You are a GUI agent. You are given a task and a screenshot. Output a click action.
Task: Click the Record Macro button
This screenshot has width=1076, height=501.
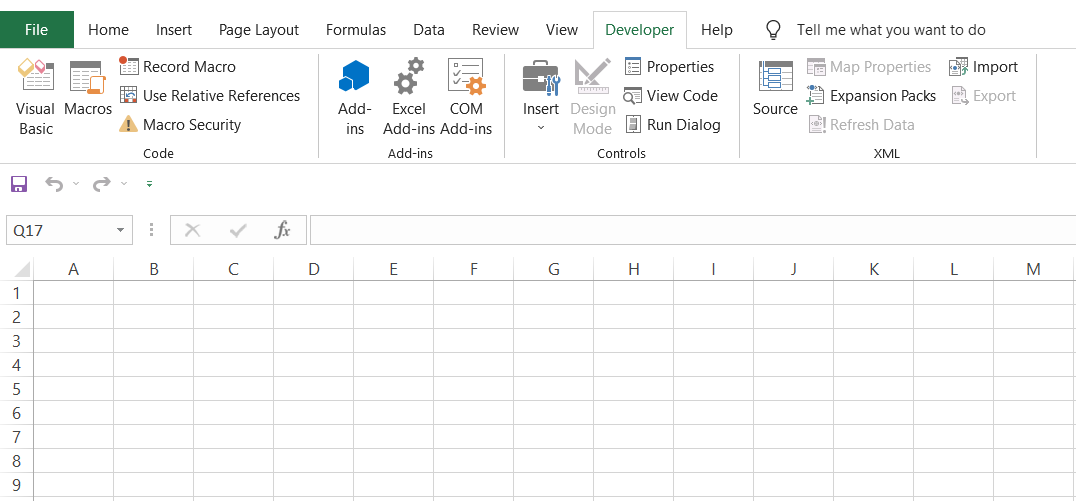(178, 67)
